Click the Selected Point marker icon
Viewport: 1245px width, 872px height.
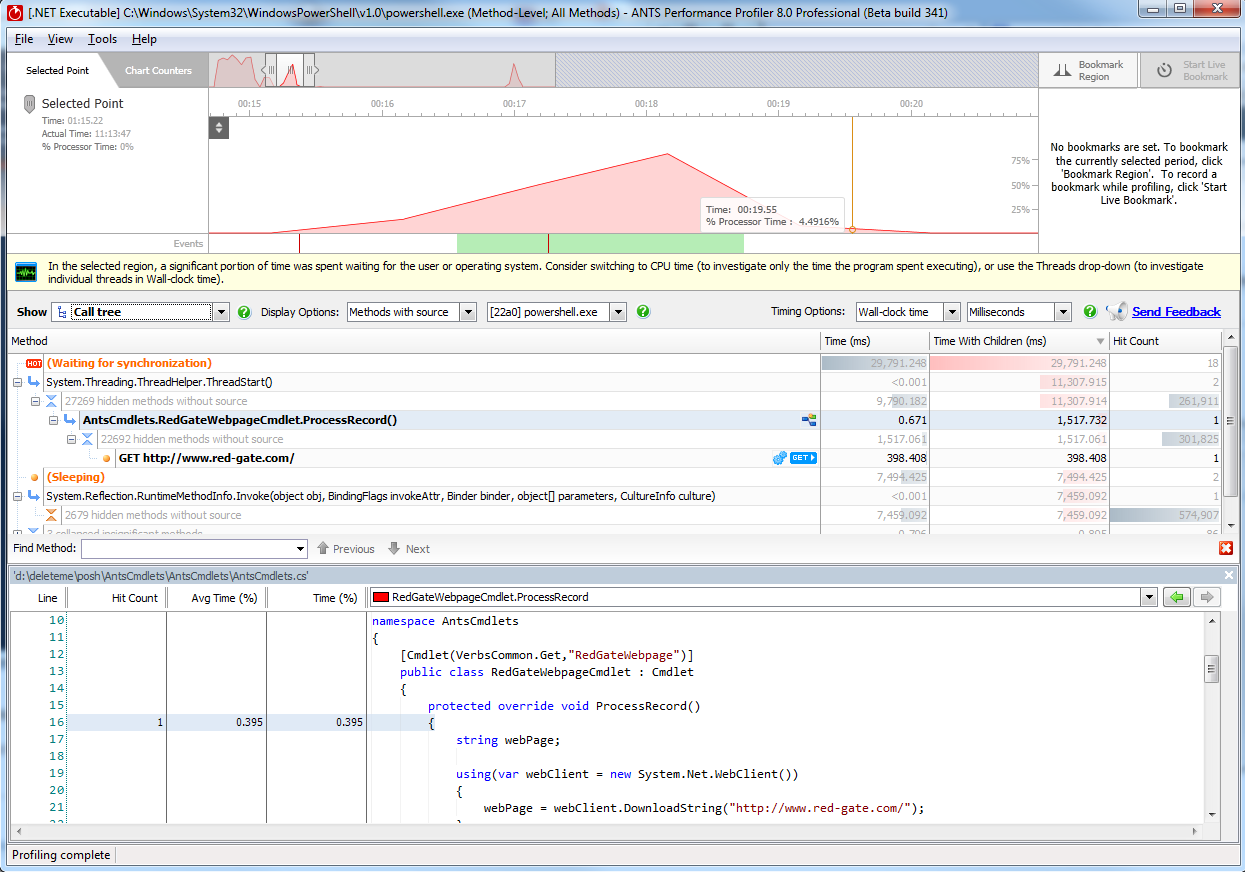(30, 104)
